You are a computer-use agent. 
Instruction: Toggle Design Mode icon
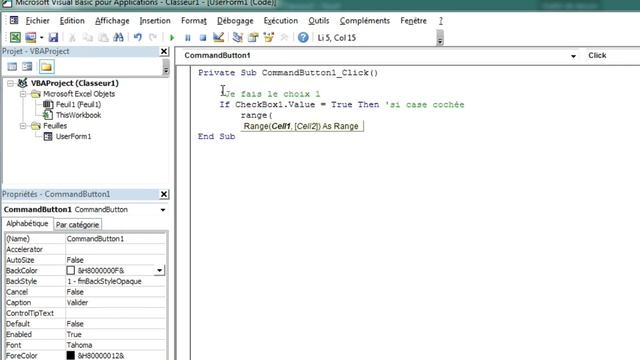(x=218, y=38)
